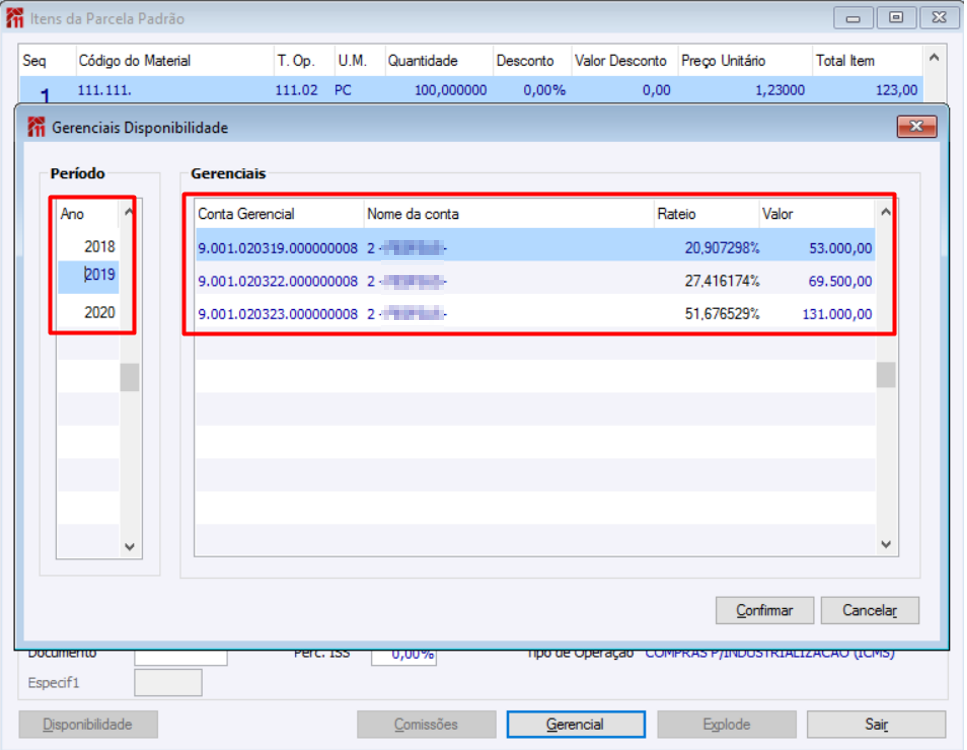
Task: Click the Total Item column header
Action: 868,60
